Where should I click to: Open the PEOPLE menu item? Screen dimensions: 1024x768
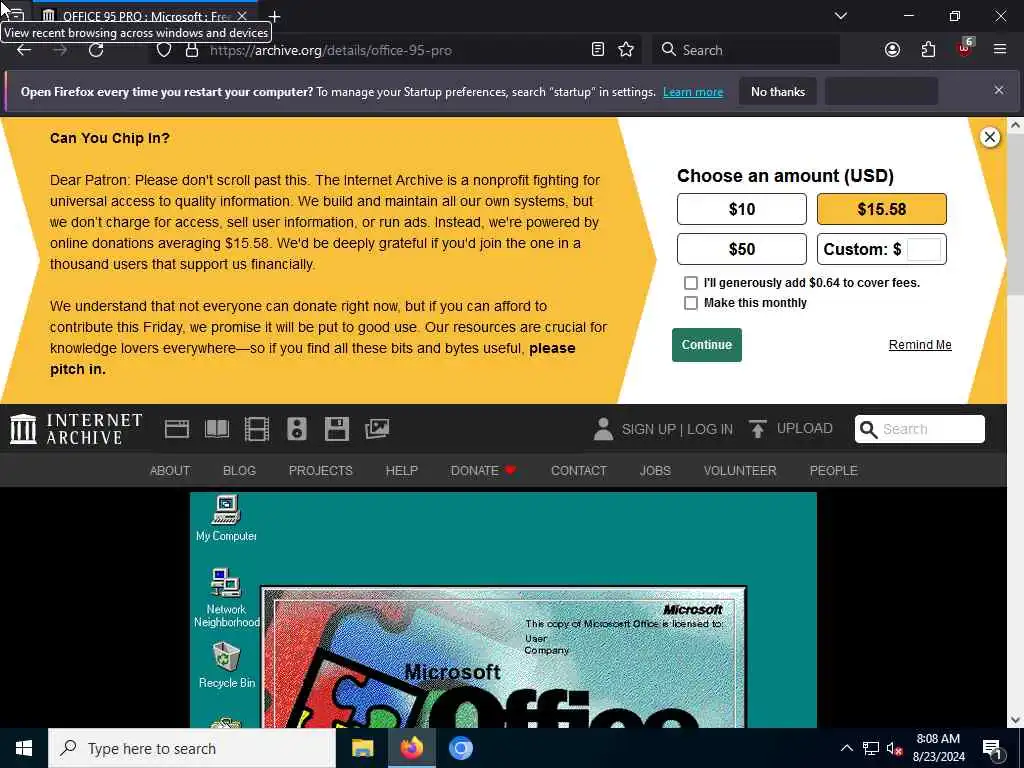833,471
